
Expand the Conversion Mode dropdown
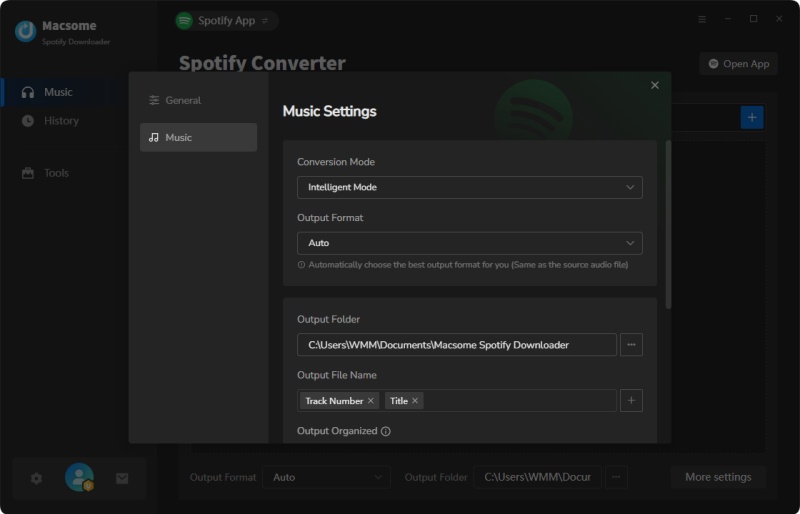(x=469, y=187)
